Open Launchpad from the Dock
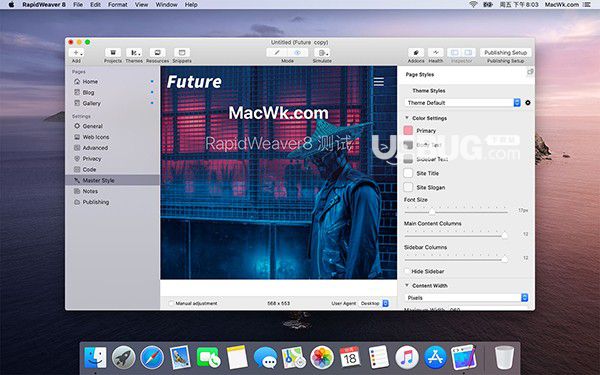The height and width of the screenshot is (375, 600). click(124, 357)
